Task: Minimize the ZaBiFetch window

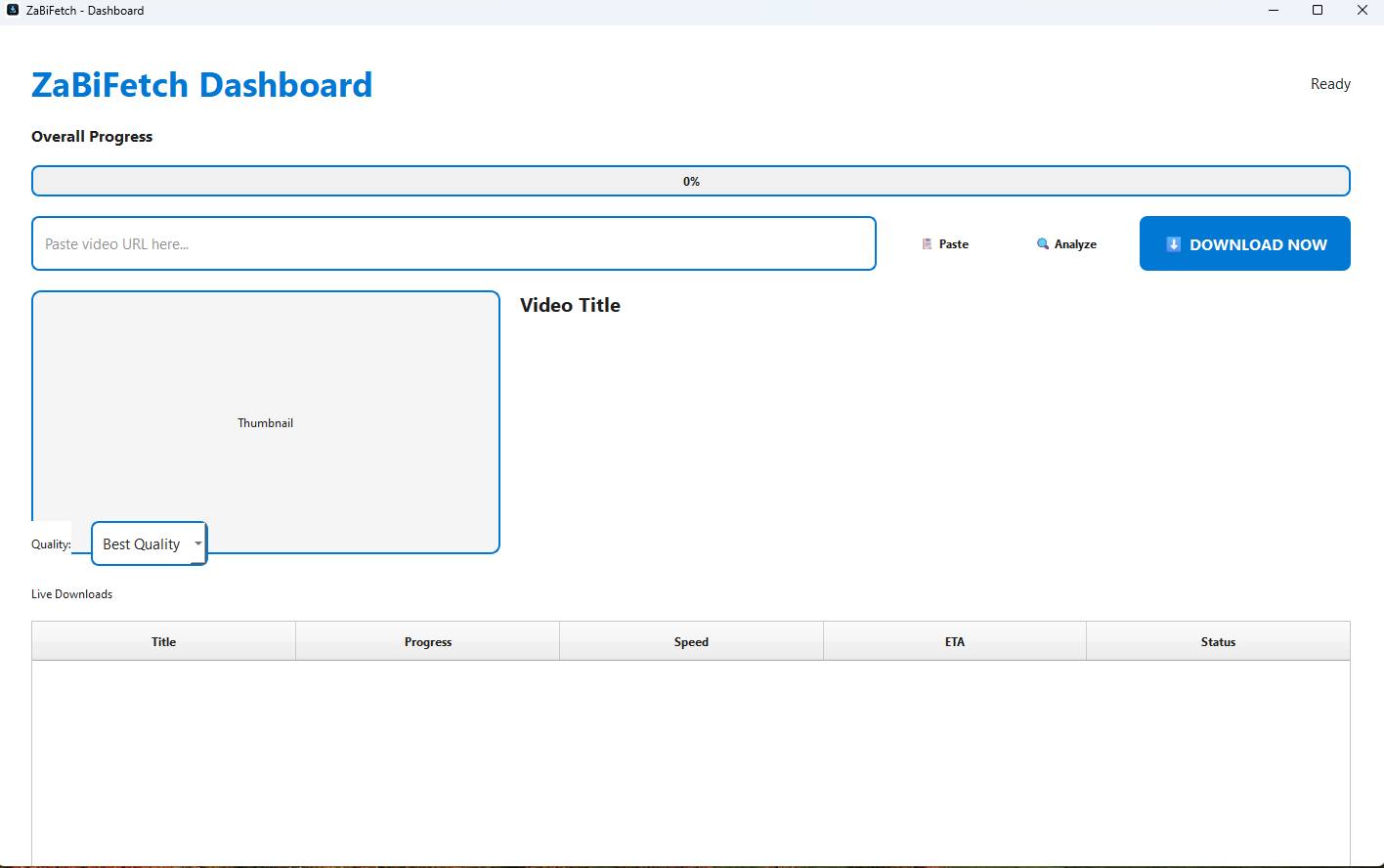Action: point(1274,11)
